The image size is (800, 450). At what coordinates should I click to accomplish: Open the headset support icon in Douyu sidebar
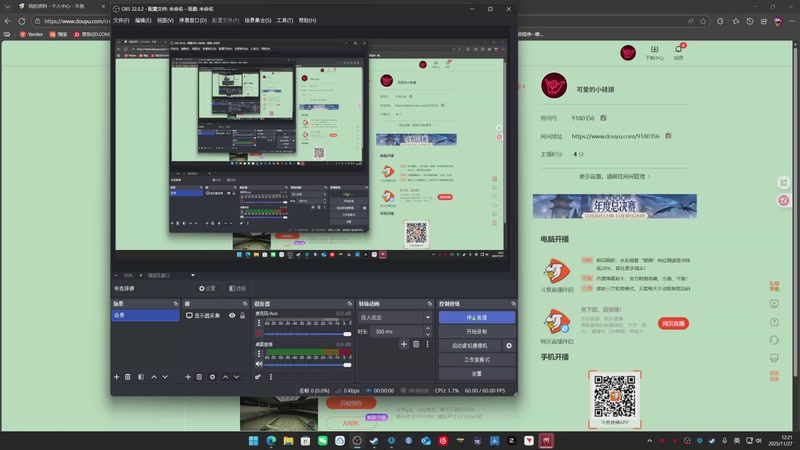pos(774,340)
